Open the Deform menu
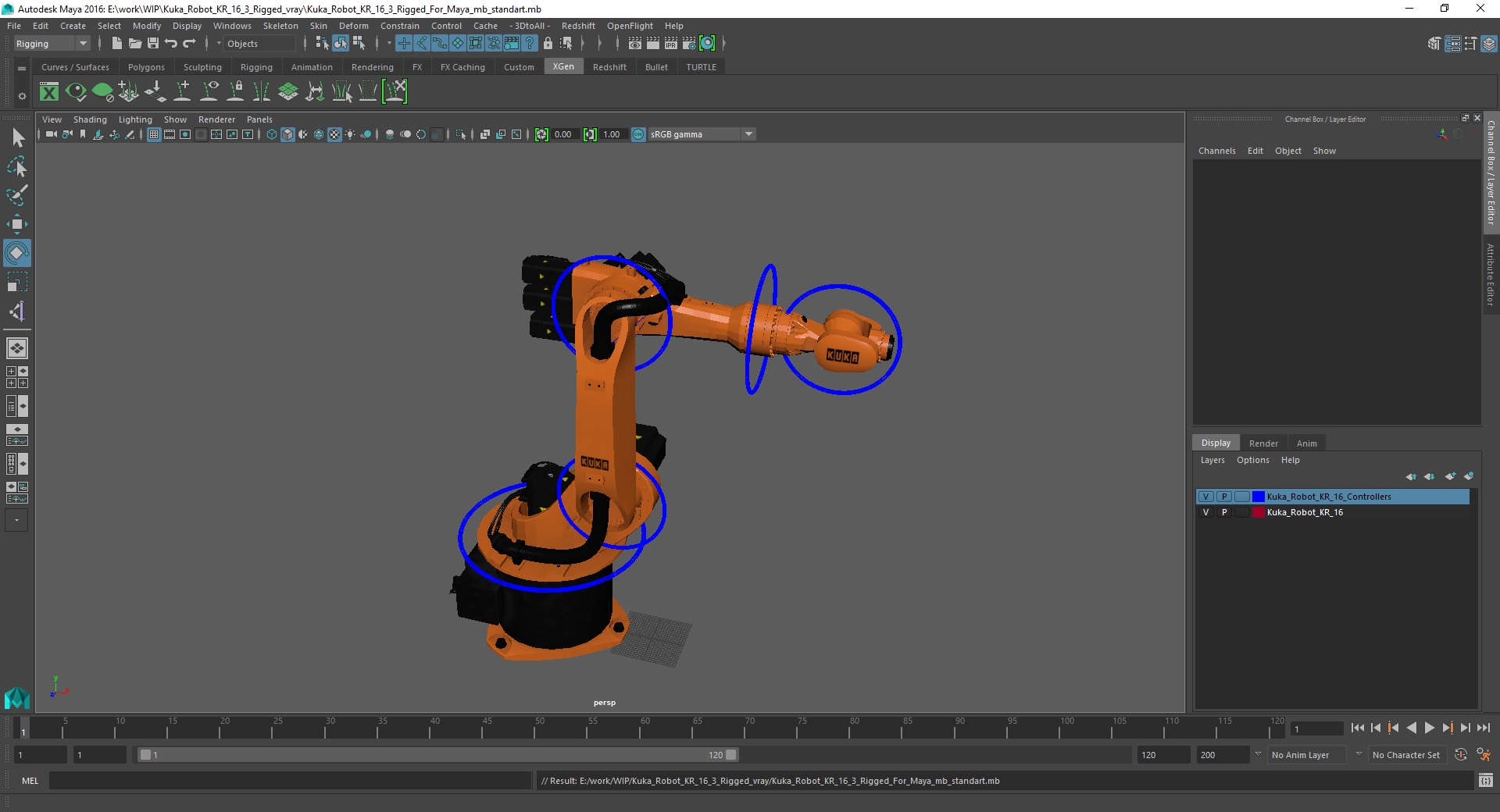This screenshot has height=812, width=1500. (x=353, y=26)
